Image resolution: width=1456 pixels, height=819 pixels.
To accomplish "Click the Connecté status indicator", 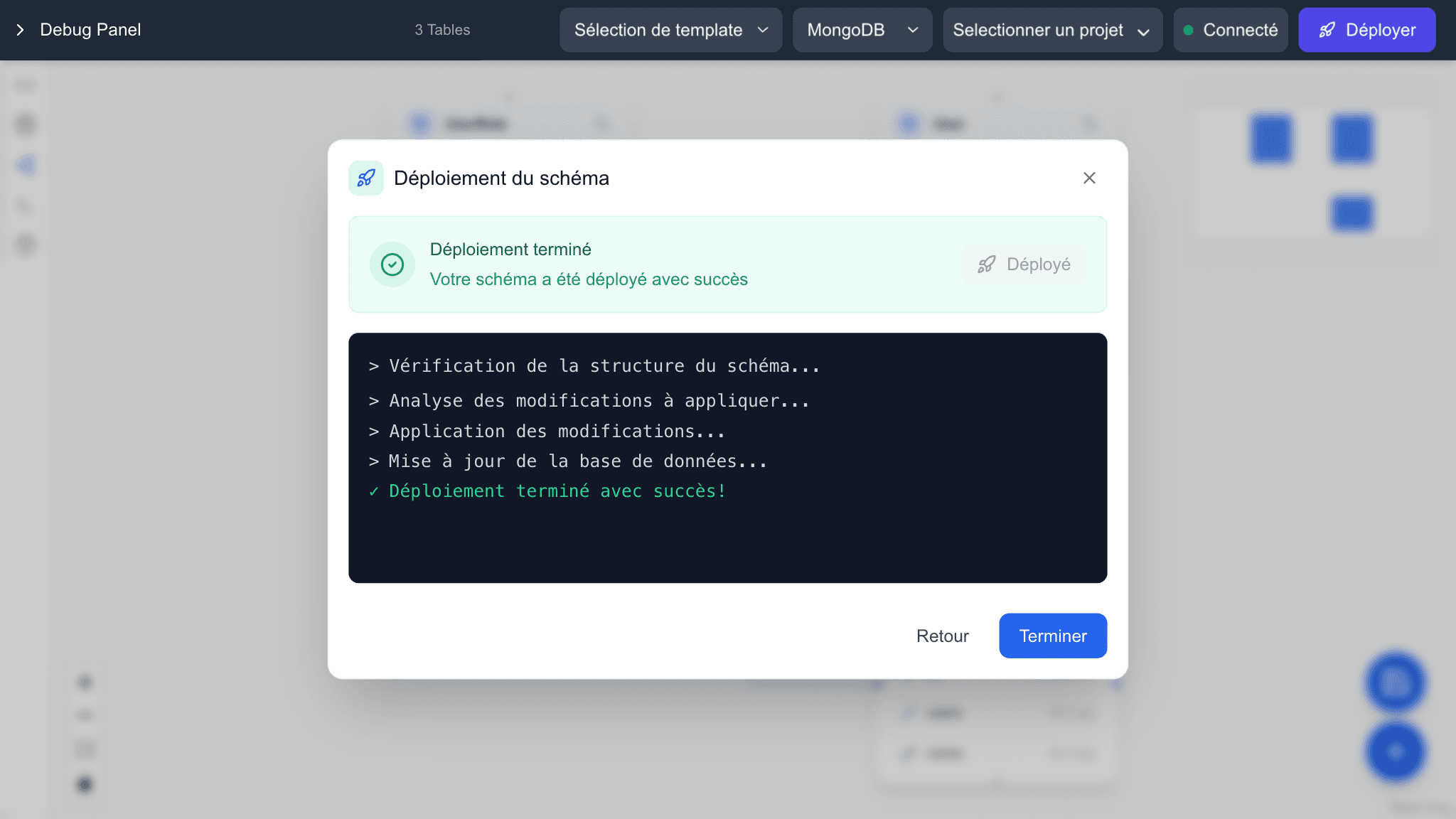I will tap(1231, 30).
